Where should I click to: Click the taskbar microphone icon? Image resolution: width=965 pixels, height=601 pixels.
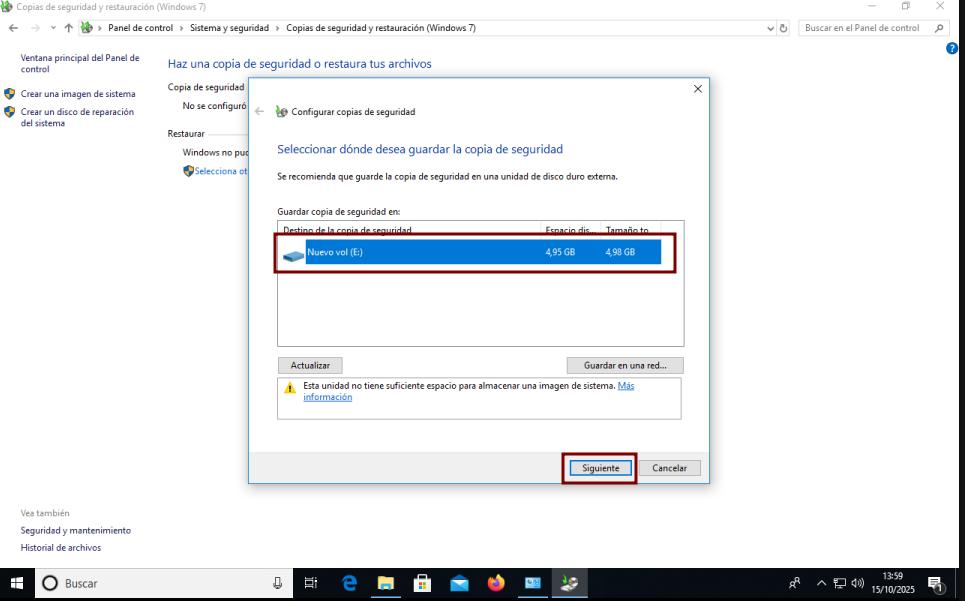[278, 583]
